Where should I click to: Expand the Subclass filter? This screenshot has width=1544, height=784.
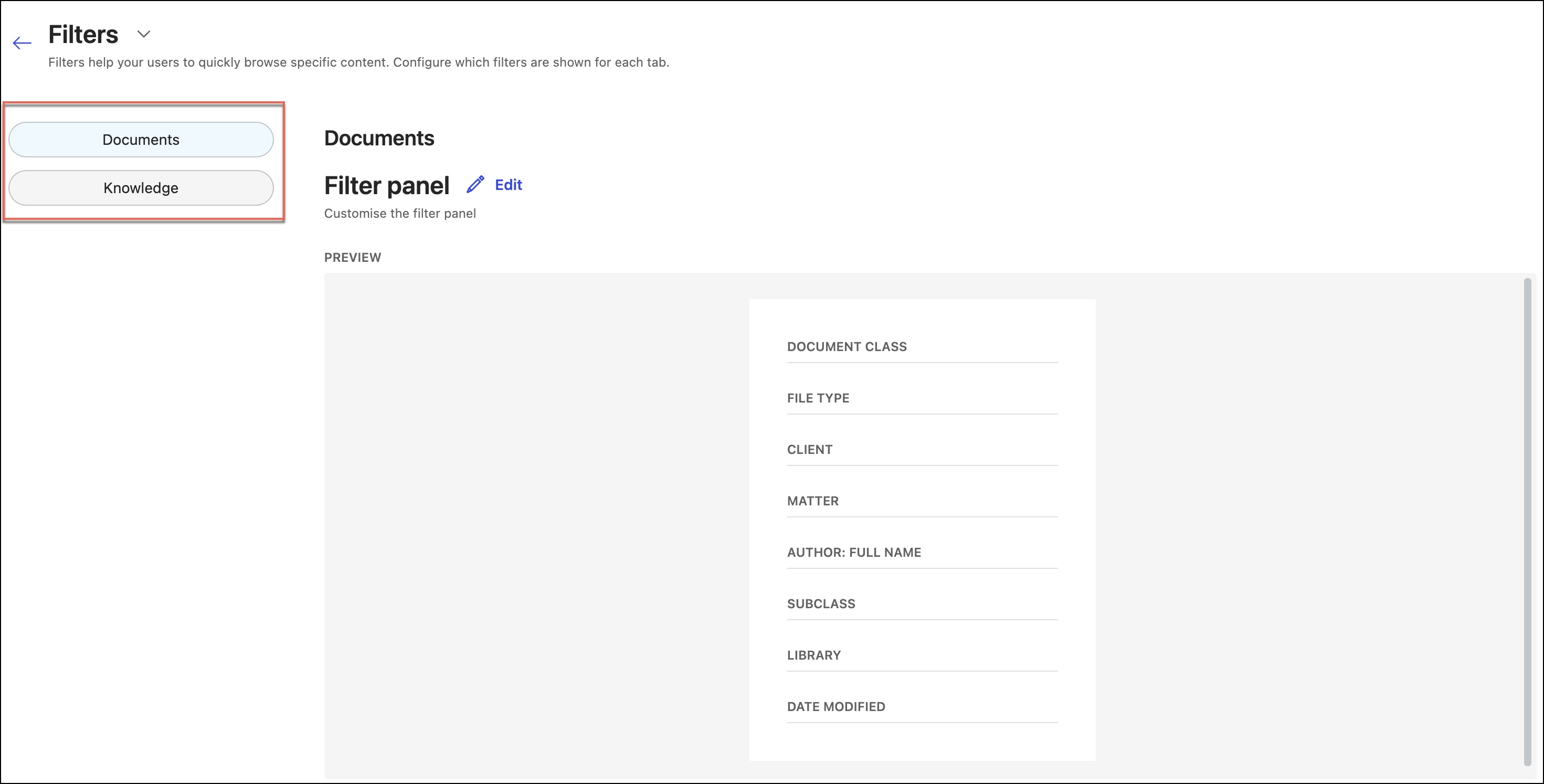pyautogui.click(x=821, y=604)
